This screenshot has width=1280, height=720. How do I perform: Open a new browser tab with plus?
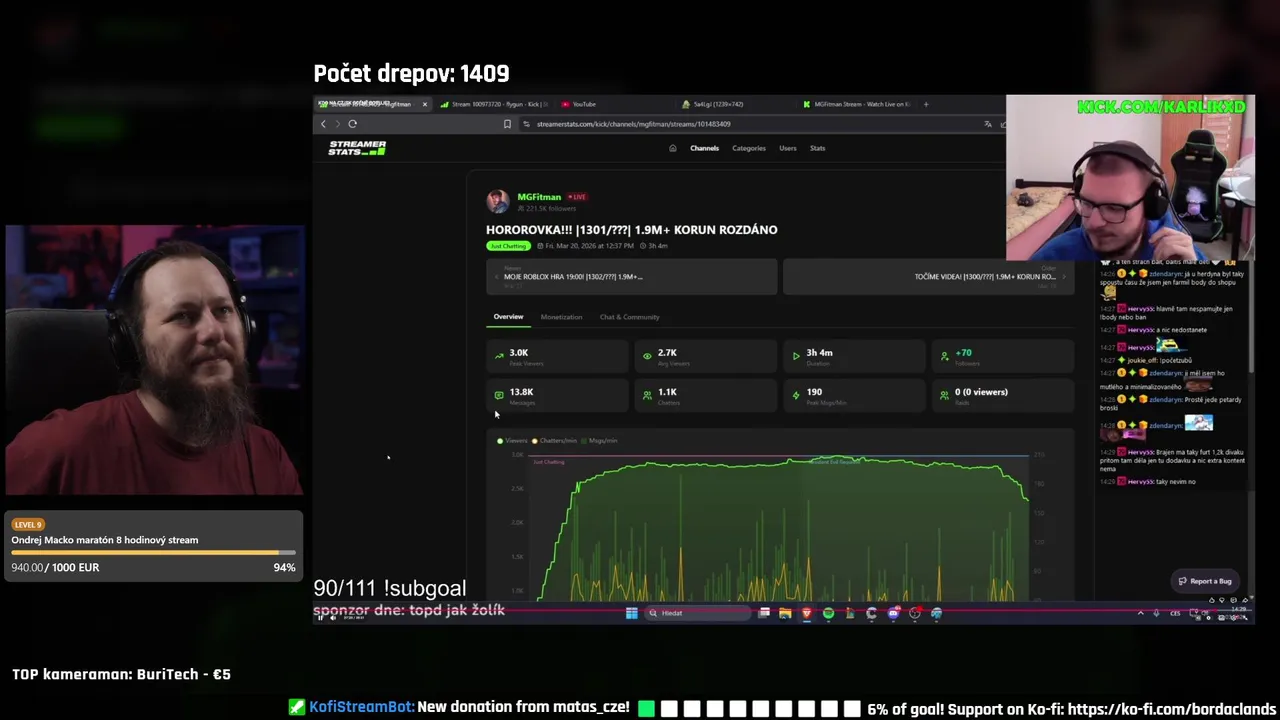click(926, 104)
